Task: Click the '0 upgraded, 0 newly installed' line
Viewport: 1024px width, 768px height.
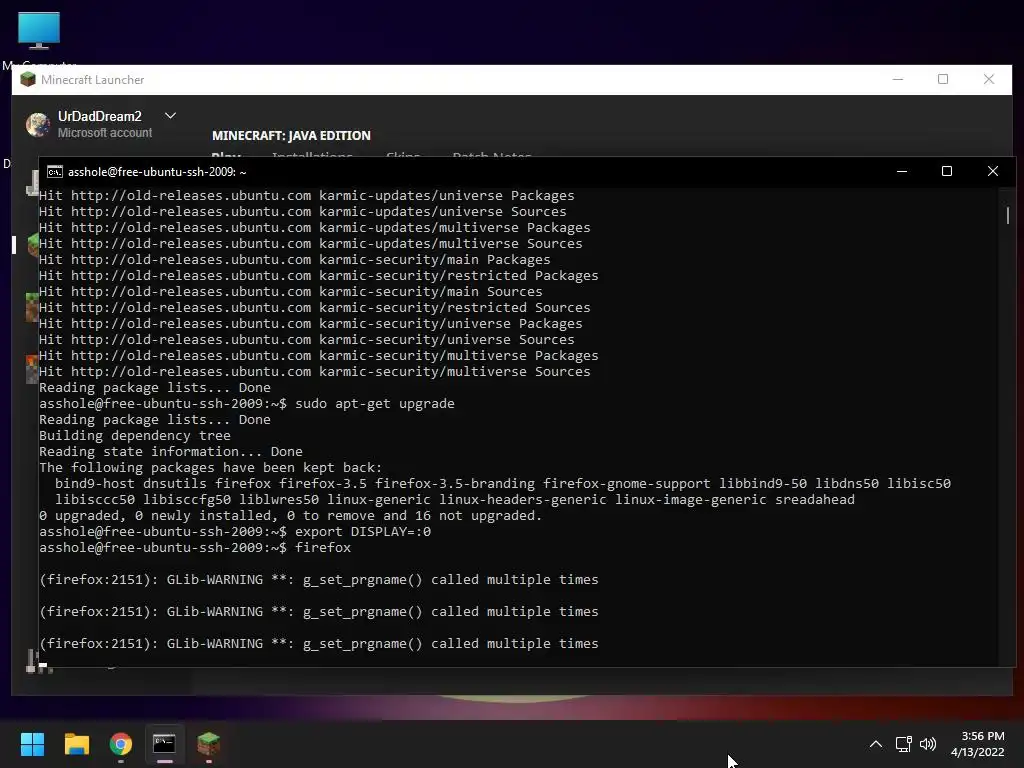Action: 291,515
